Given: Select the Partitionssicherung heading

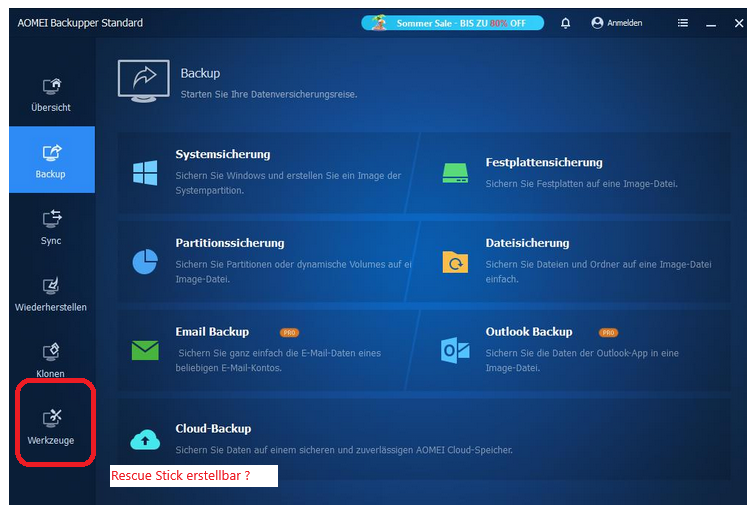Looking at the screenshot, I should (230, 243).
